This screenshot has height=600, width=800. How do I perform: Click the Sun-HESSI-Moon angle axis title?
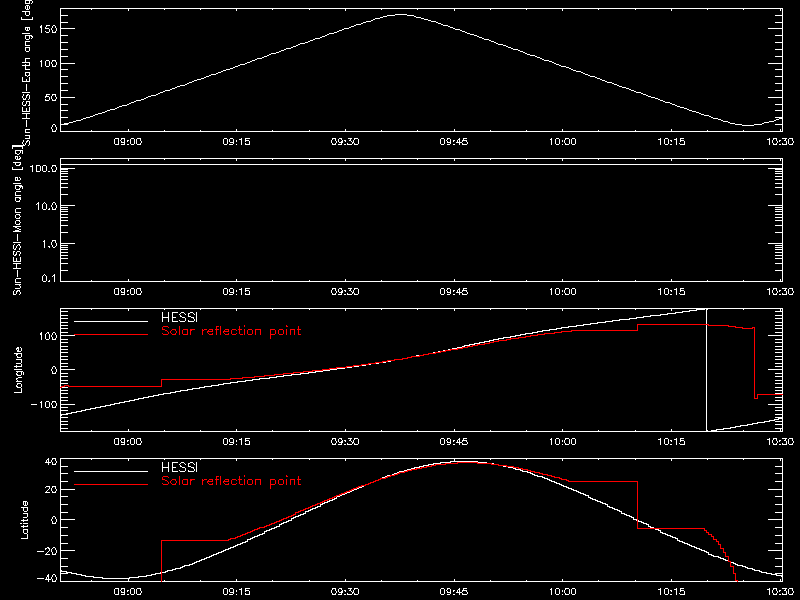click(x=17, y=220)
